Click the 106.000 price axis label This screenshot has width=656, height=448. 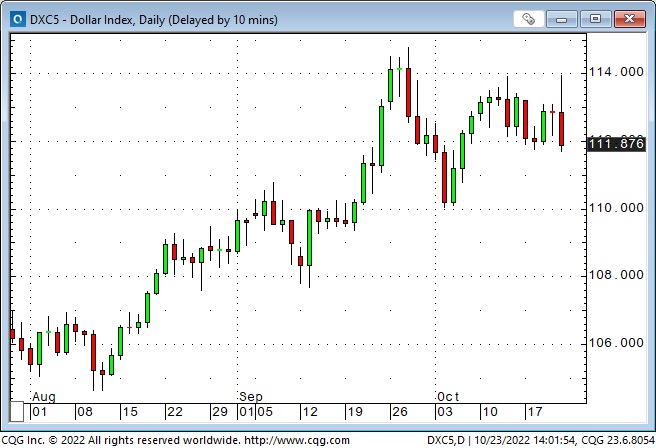(616, 343)
